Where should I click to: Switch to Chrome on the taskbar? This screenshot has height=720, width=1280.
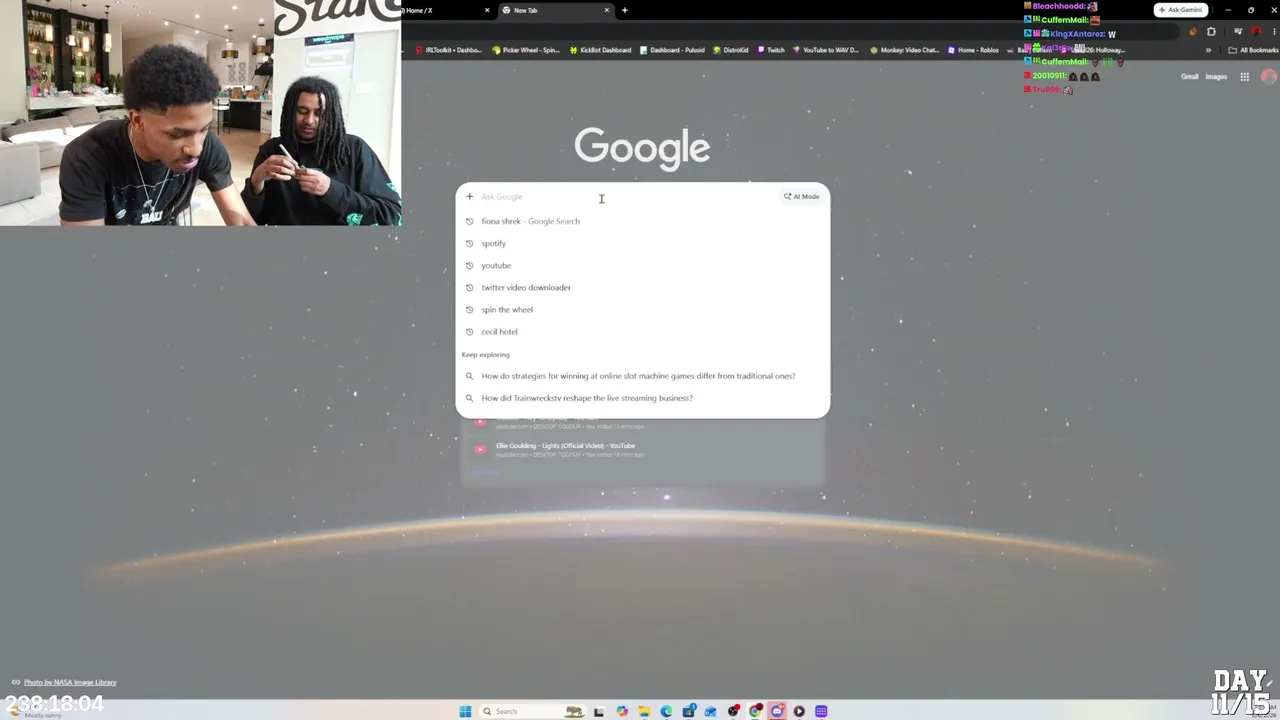[755, 711]
